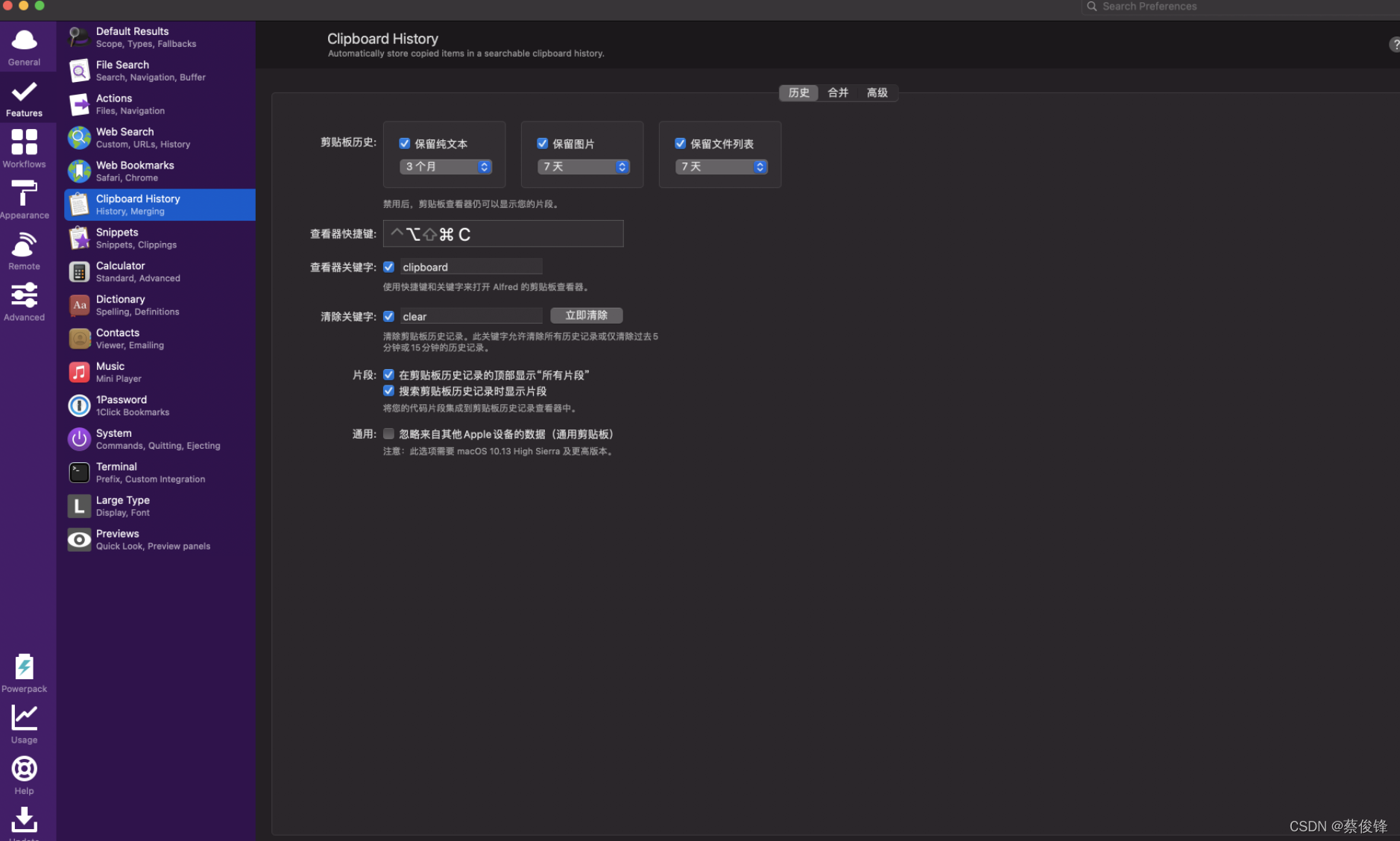Open the Dictionary feature settings
The image size is (1400, 841).
(157, 304)
